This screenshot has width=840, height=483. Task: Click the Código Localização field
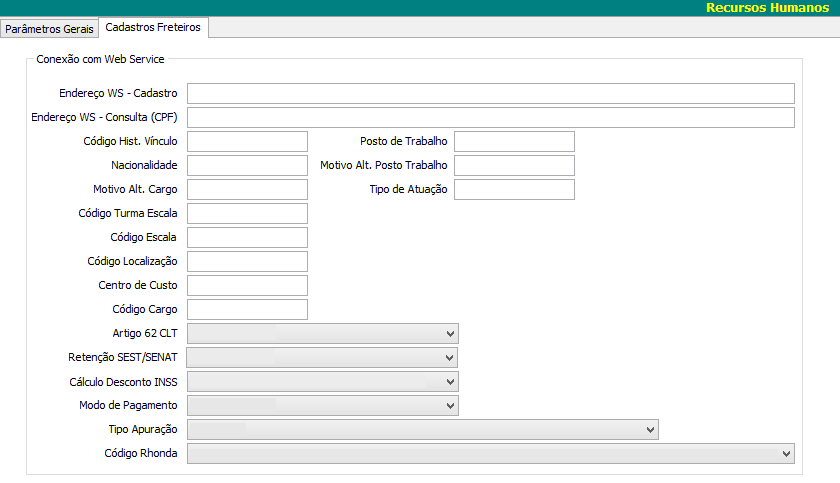coord(248,261)
